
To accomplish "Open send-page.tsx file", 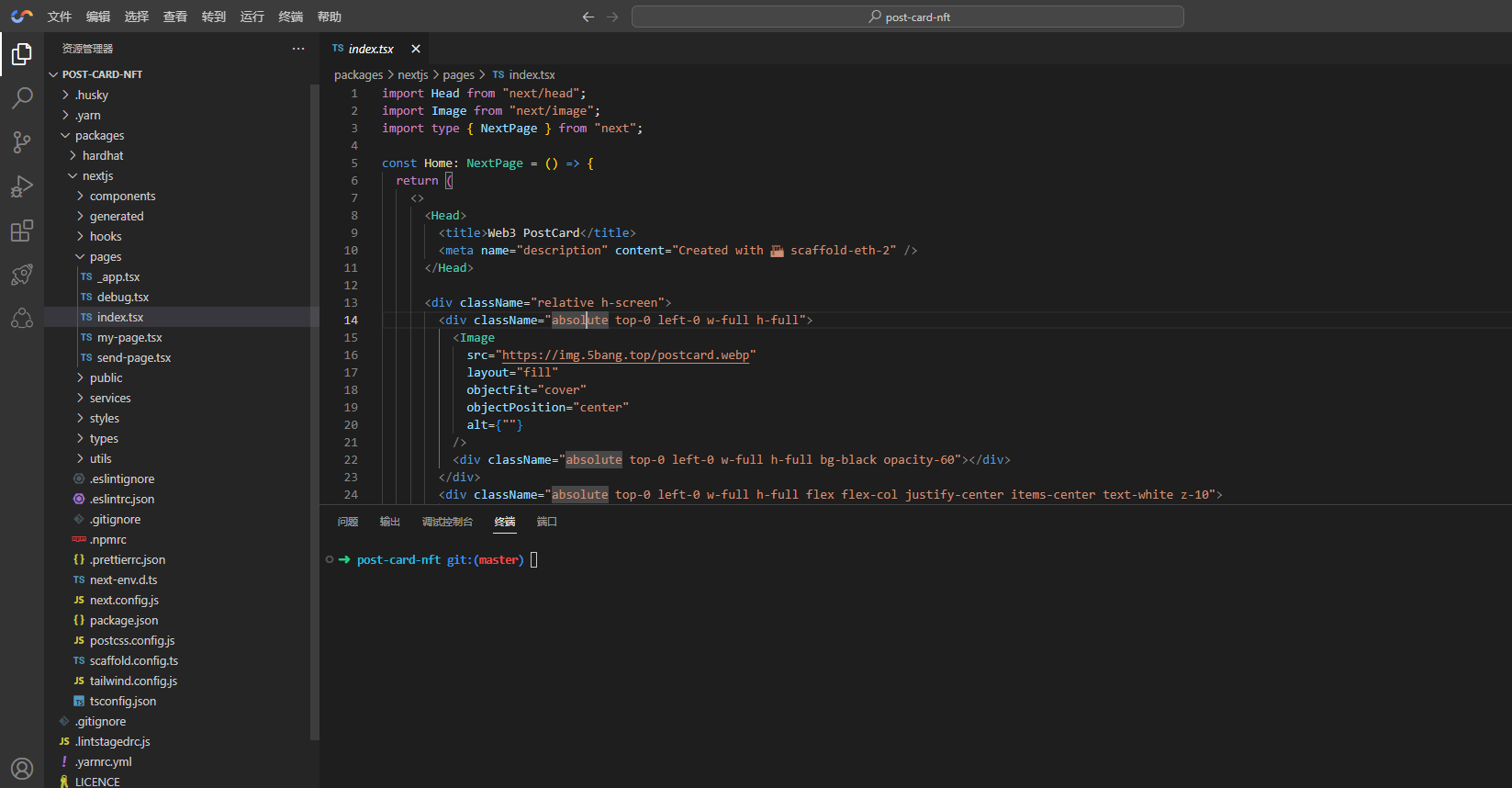I will tap(182, 357).
